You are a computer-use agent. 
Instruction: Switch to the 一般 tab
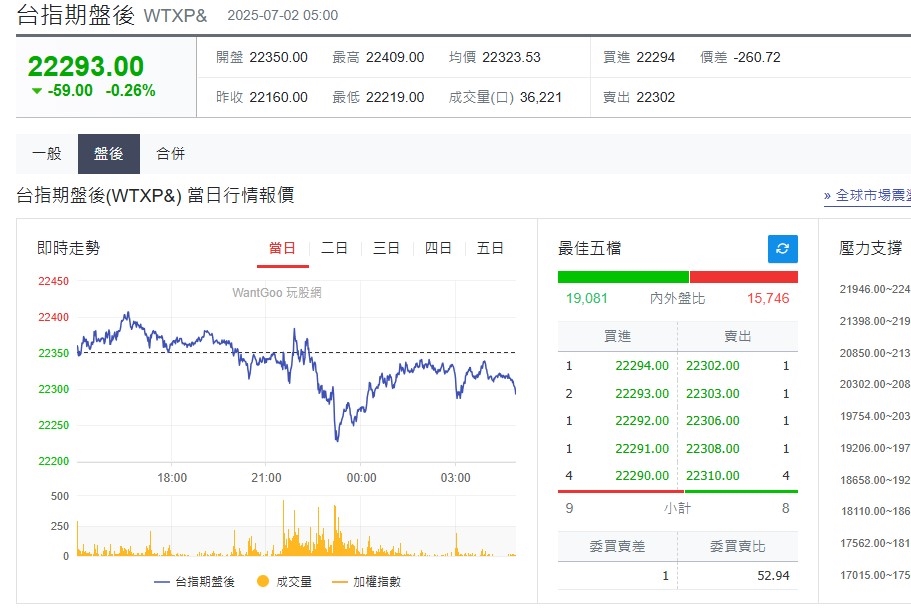tap(47, 154)
